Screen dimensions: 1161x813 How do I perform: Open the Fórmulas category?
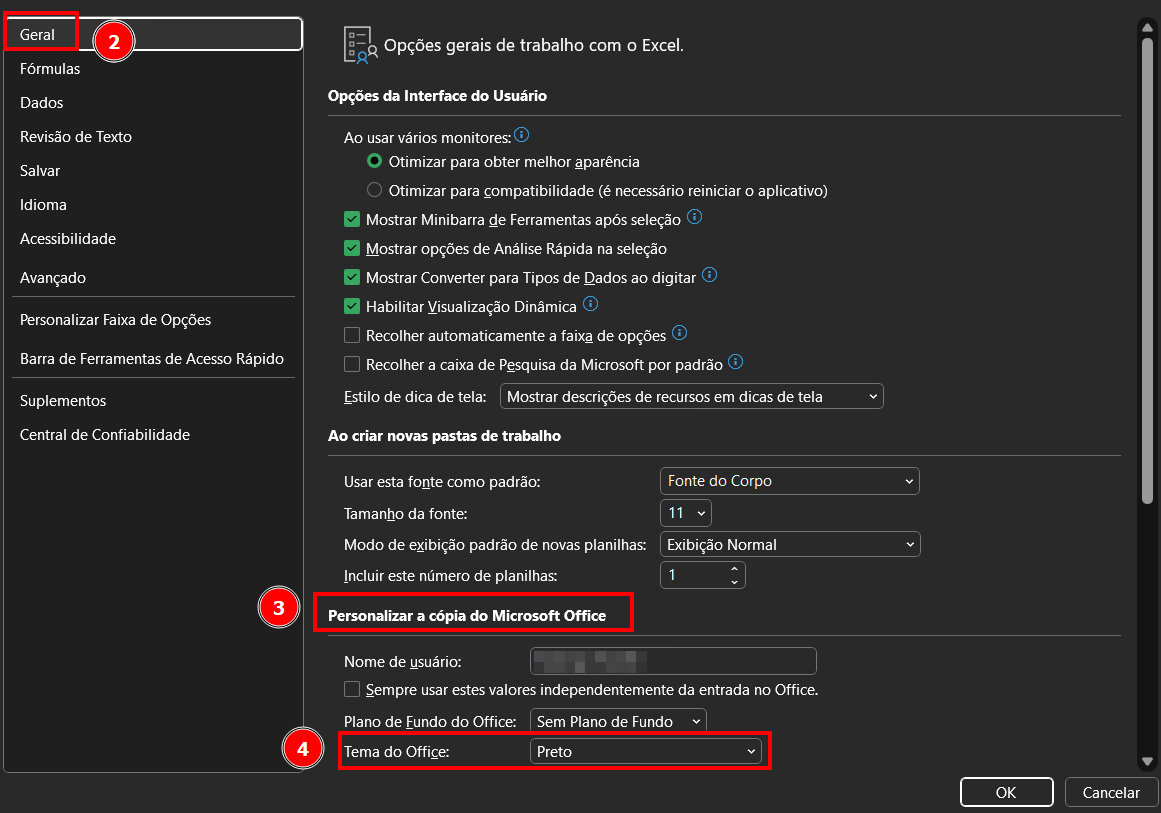[153, 69]
